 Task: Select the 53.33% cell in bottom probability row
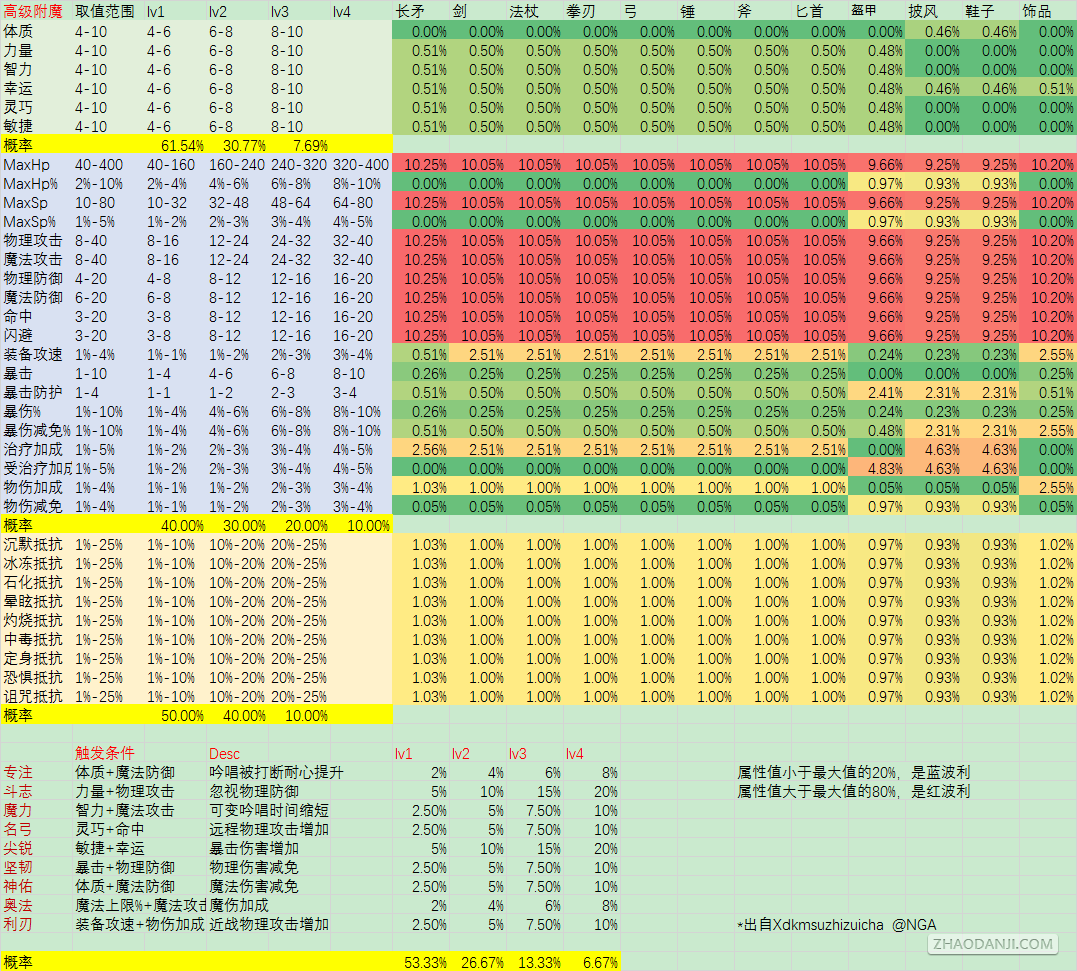pyautogui.click(x=425, y=963)
